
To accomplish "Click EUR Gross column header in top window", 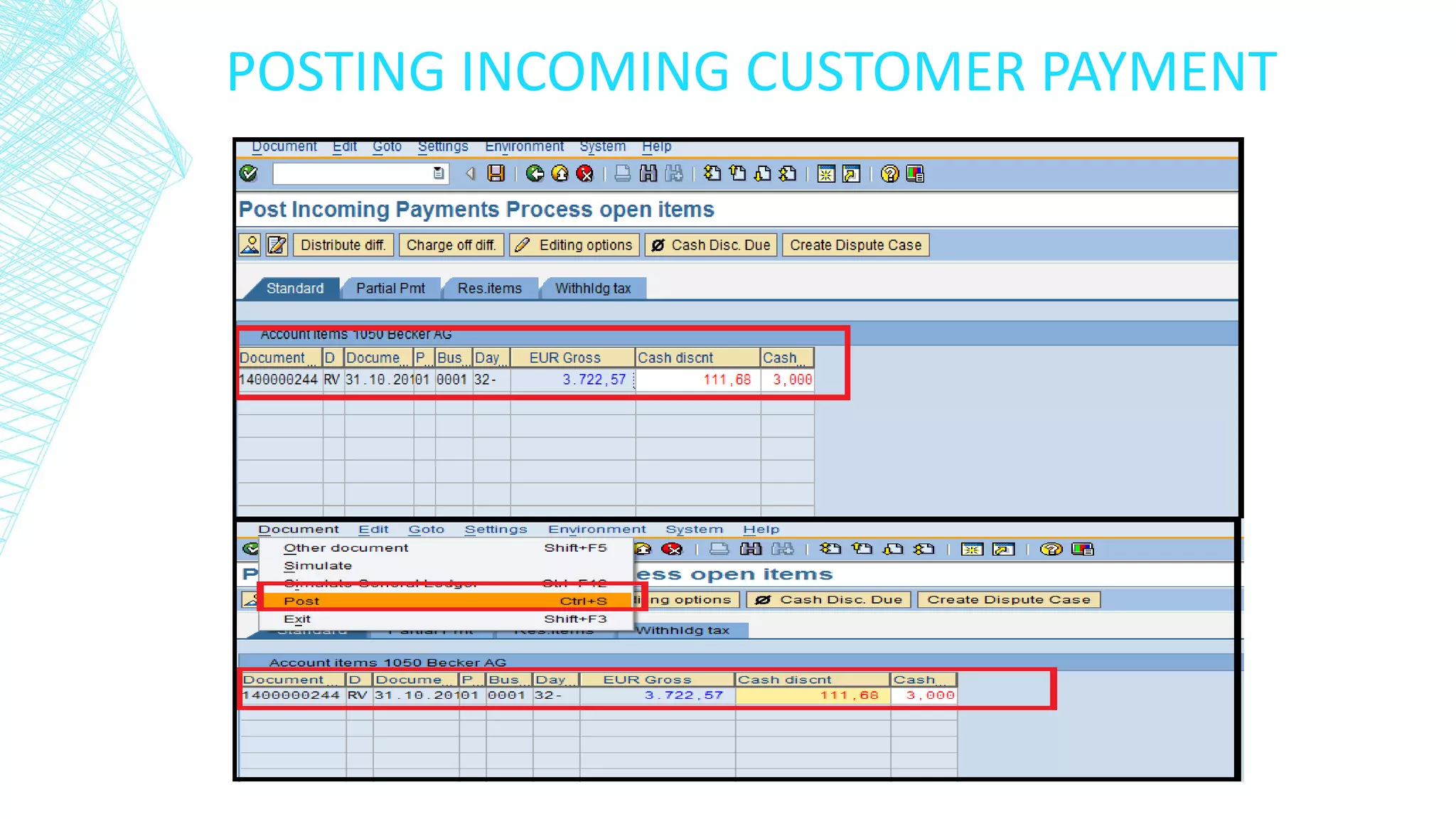I will click(572, 358).
